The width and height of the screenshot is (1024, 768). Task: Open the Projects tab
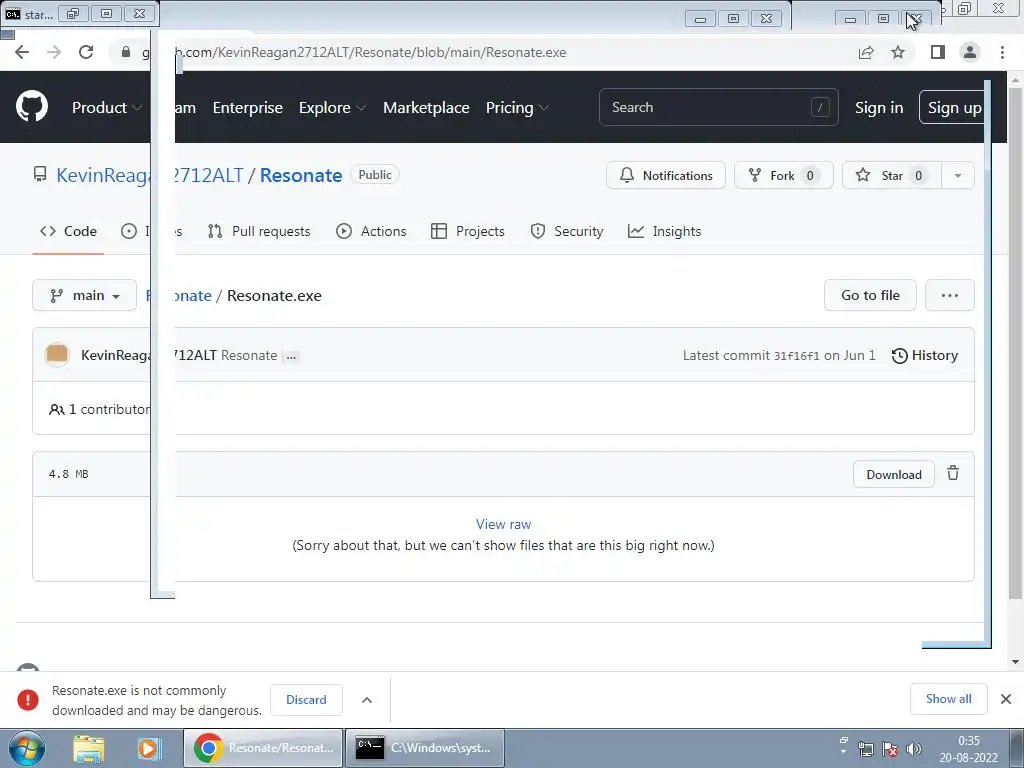point(468,231)
